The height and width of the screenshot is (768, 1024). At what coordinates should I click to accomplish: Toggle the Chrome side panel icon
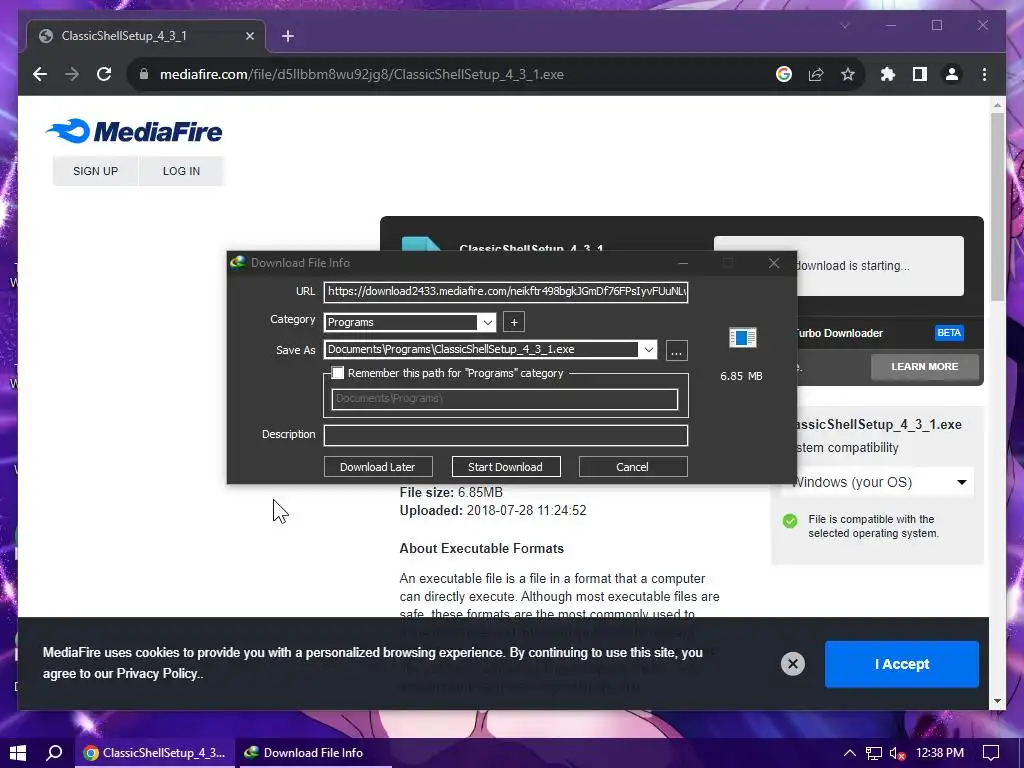click(x=920, y=74)
